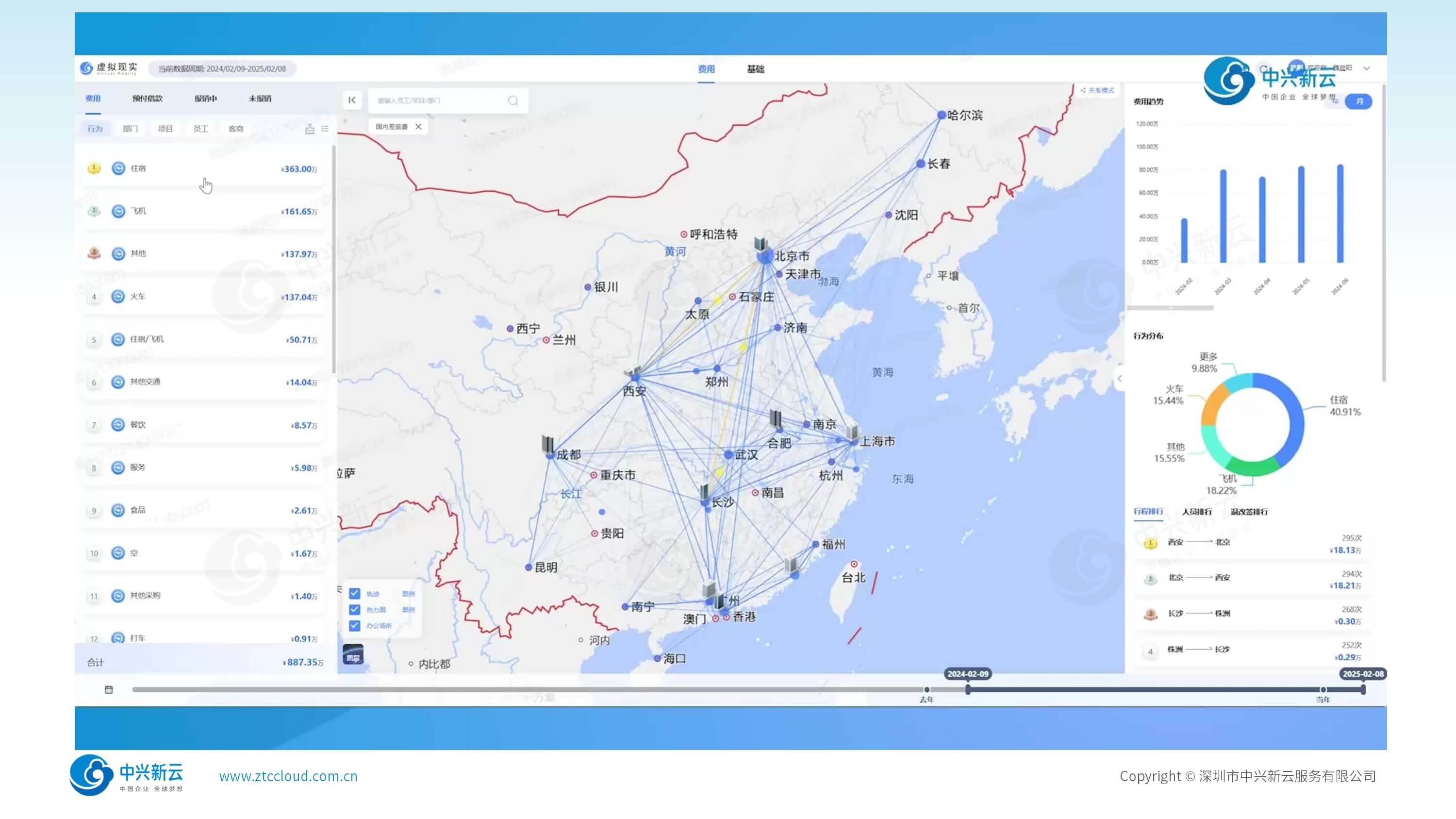Open www.ztccloud.com.cn footer link

[x=288, y=776]
